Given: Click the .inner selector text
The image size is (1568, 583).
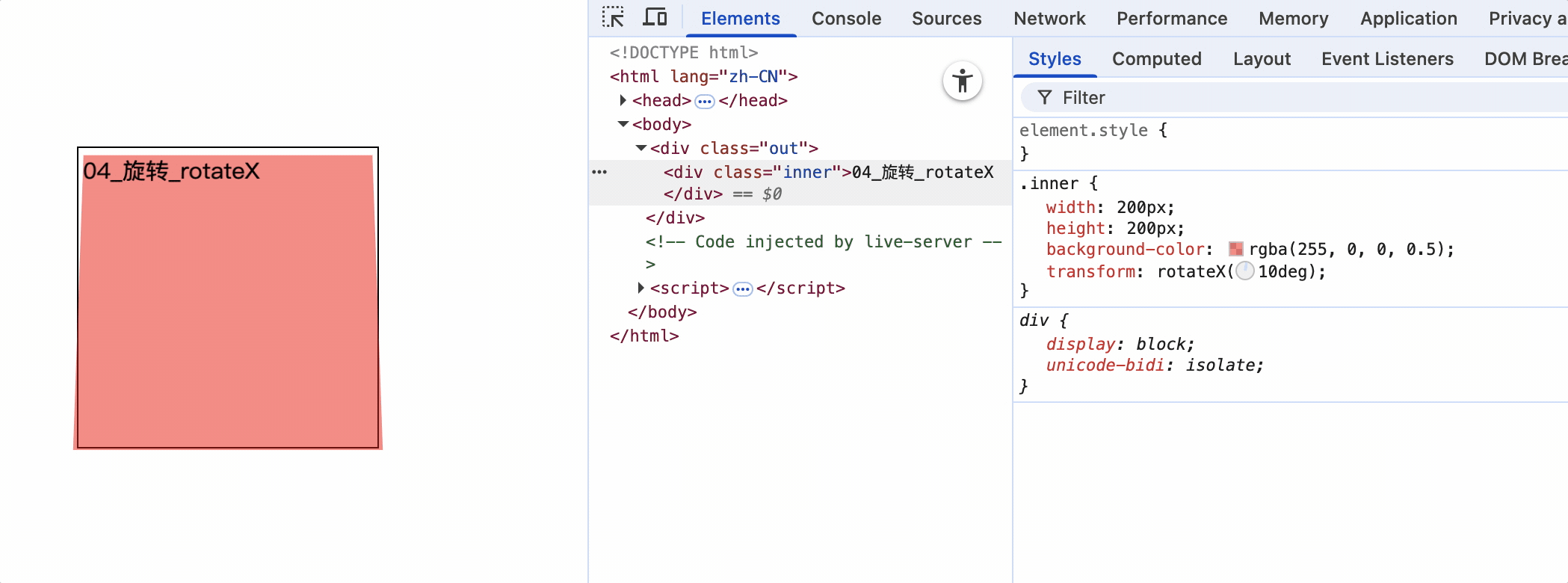Looking at the screenshot, I should [1049, 183].
